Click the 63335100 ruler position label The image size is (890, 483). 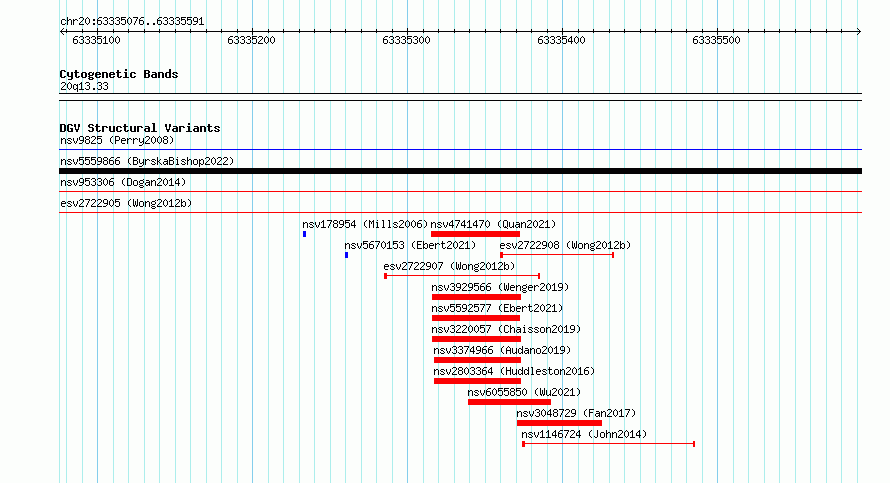point(96,40)
